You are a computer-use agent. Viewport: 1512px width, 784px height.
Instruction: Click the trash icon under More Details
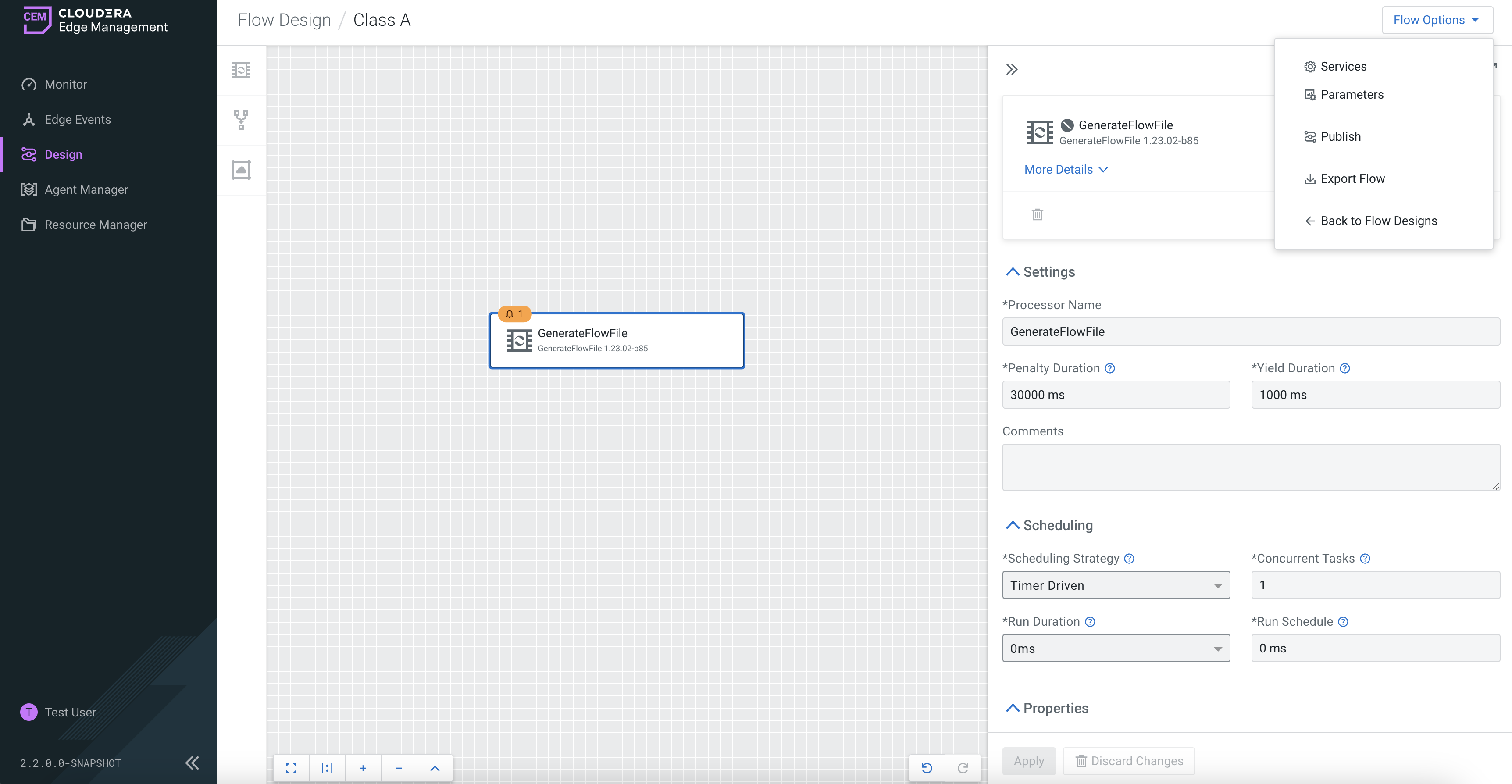1037,214
